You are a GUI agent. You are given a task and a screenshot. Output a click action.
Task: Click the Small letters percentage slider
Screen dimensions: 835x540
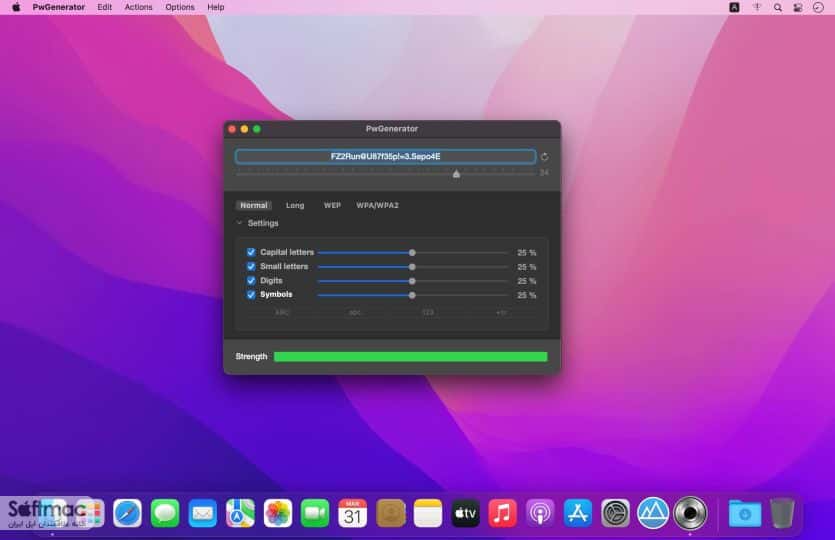pyautogui.click(x=413, y=267)
